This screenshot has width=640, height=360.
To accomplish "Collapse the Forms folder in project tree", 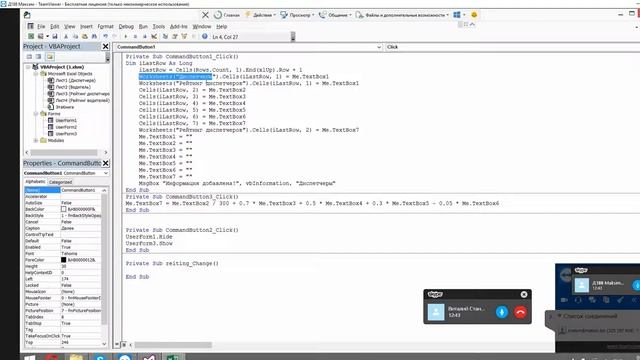I will 36,114.
